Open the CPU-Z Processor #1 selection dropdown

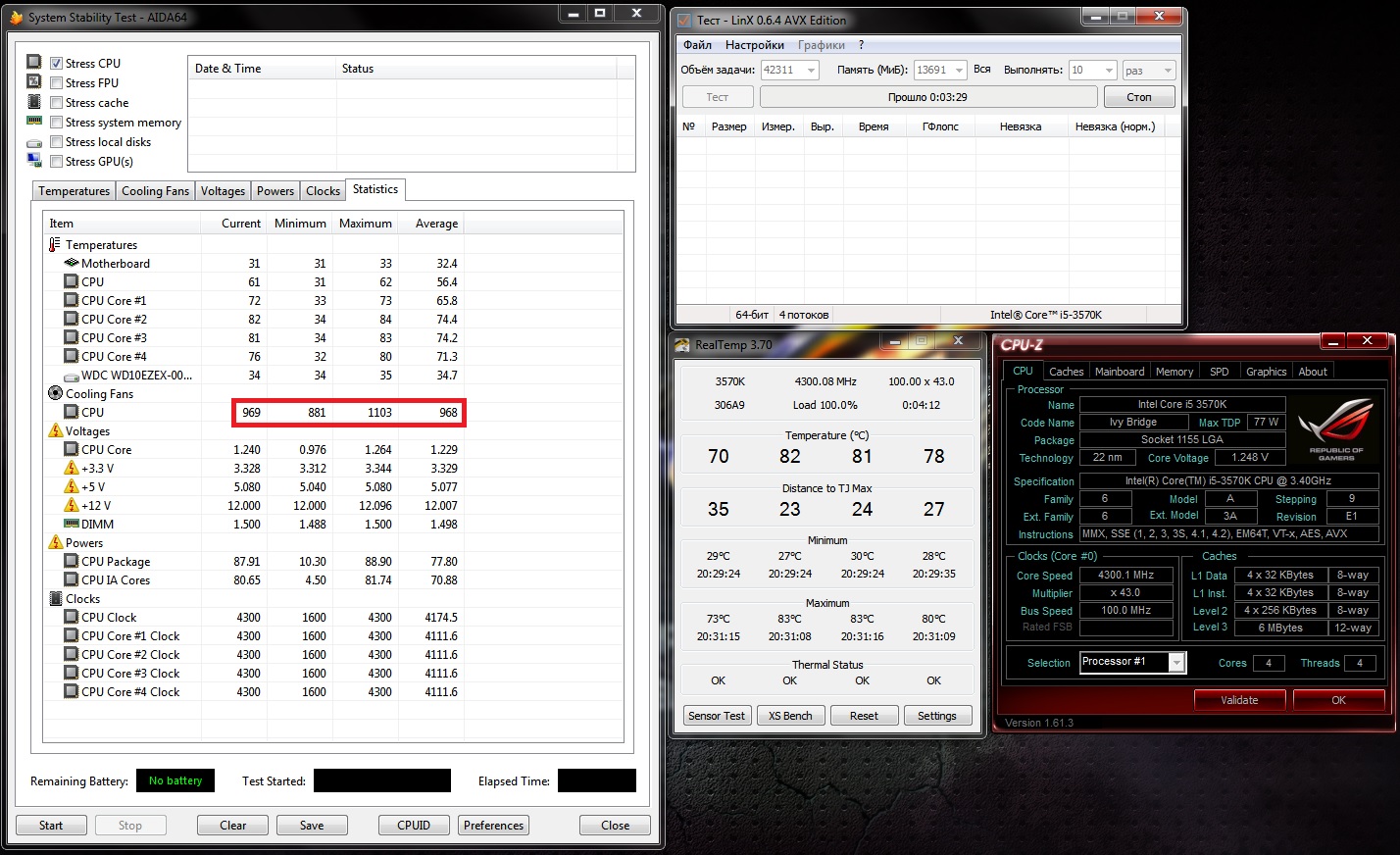click(1132, 663)
